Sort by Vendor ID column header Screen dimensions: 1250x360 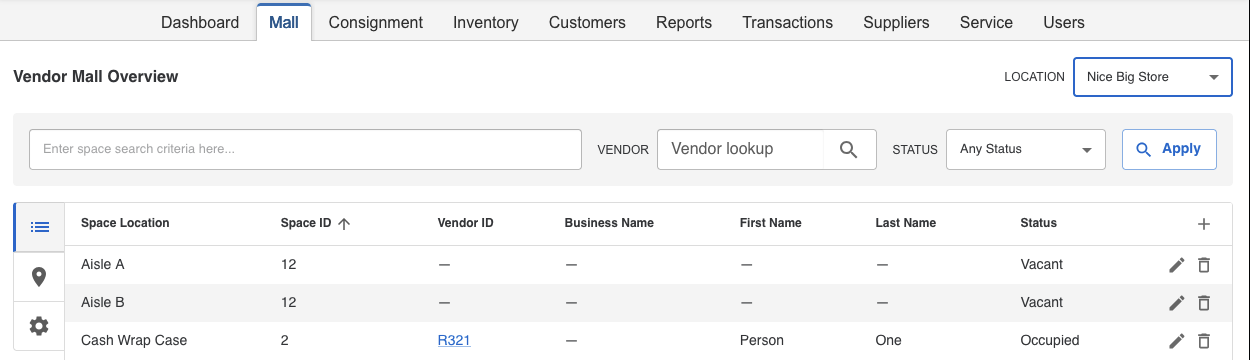[466, 223]
